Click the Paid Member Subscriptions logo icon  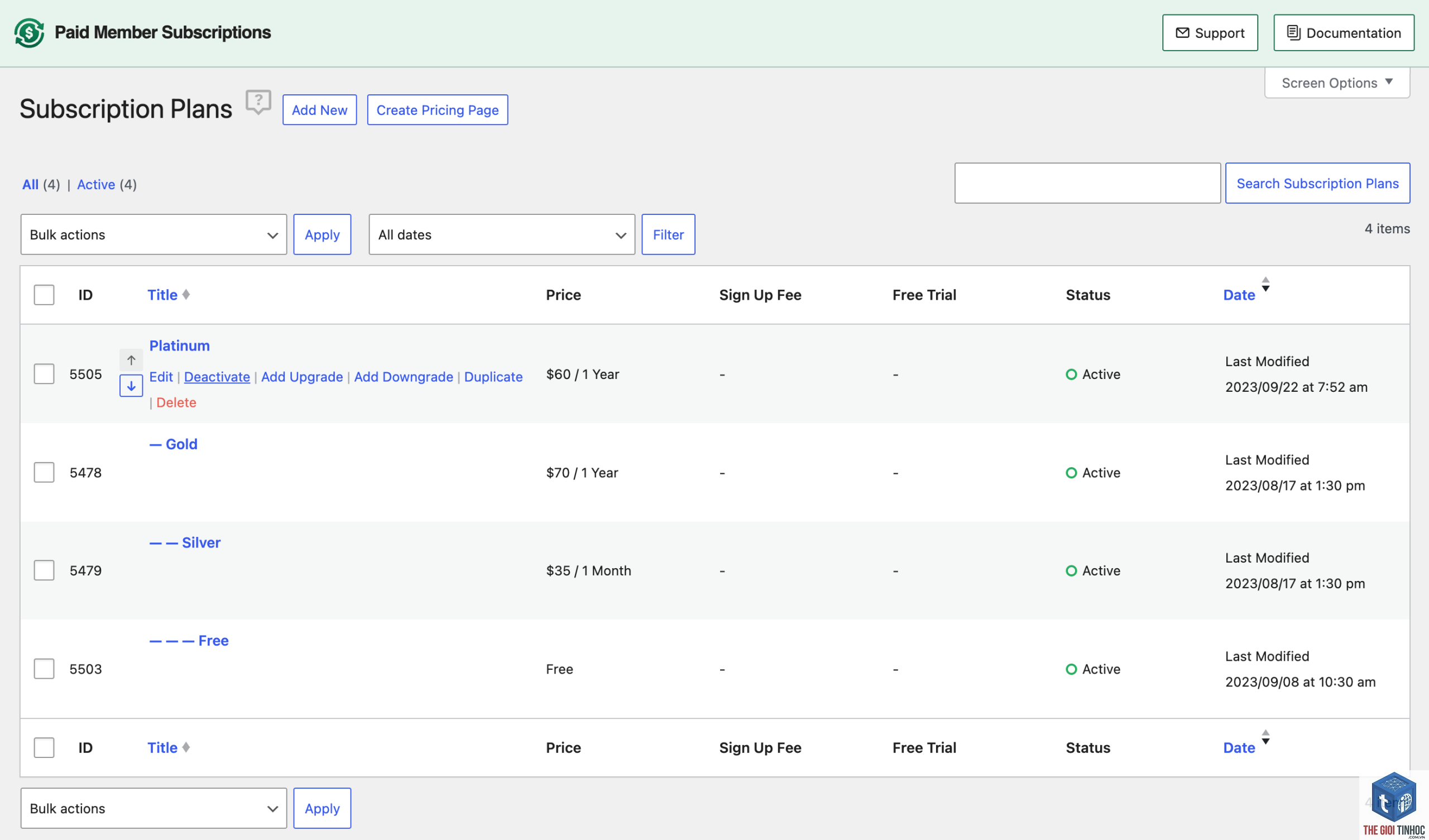tap(29, 33)
